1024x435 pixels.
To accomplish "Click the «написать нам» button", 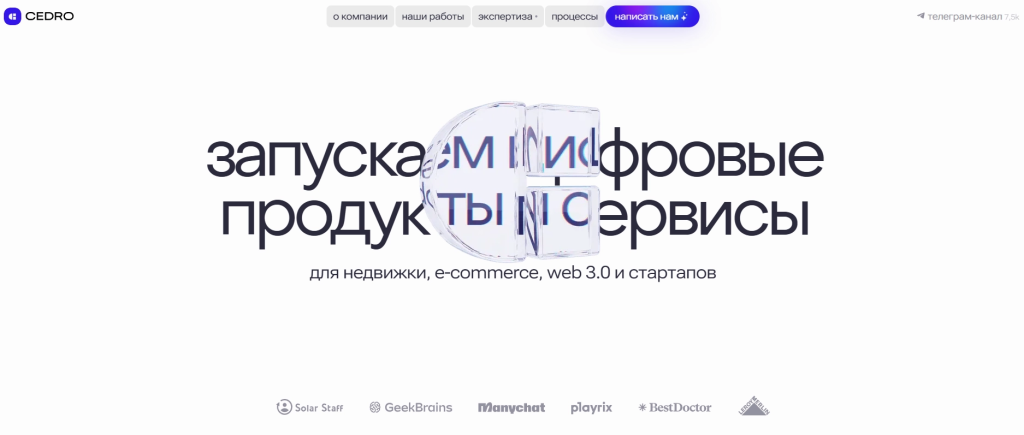I will tap(652, 17).
